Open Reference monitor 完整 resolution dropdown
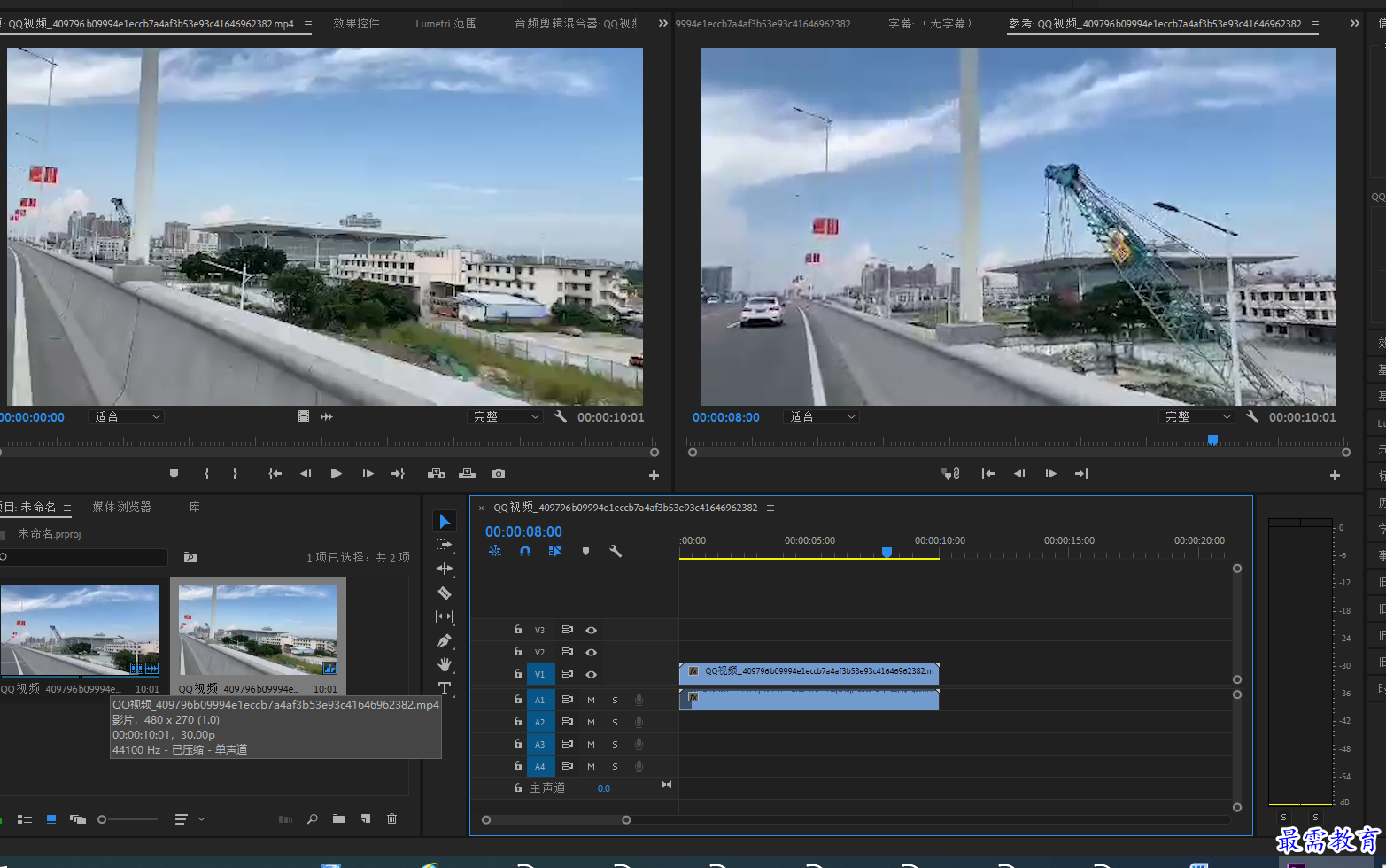1386x868 pixels. 1196,416
